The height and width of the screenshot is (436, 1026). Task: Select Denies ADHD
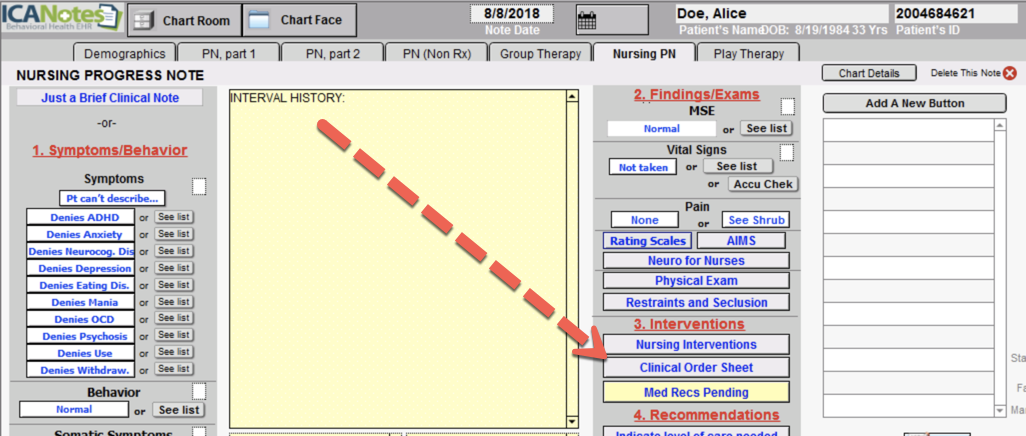(80, 217)
